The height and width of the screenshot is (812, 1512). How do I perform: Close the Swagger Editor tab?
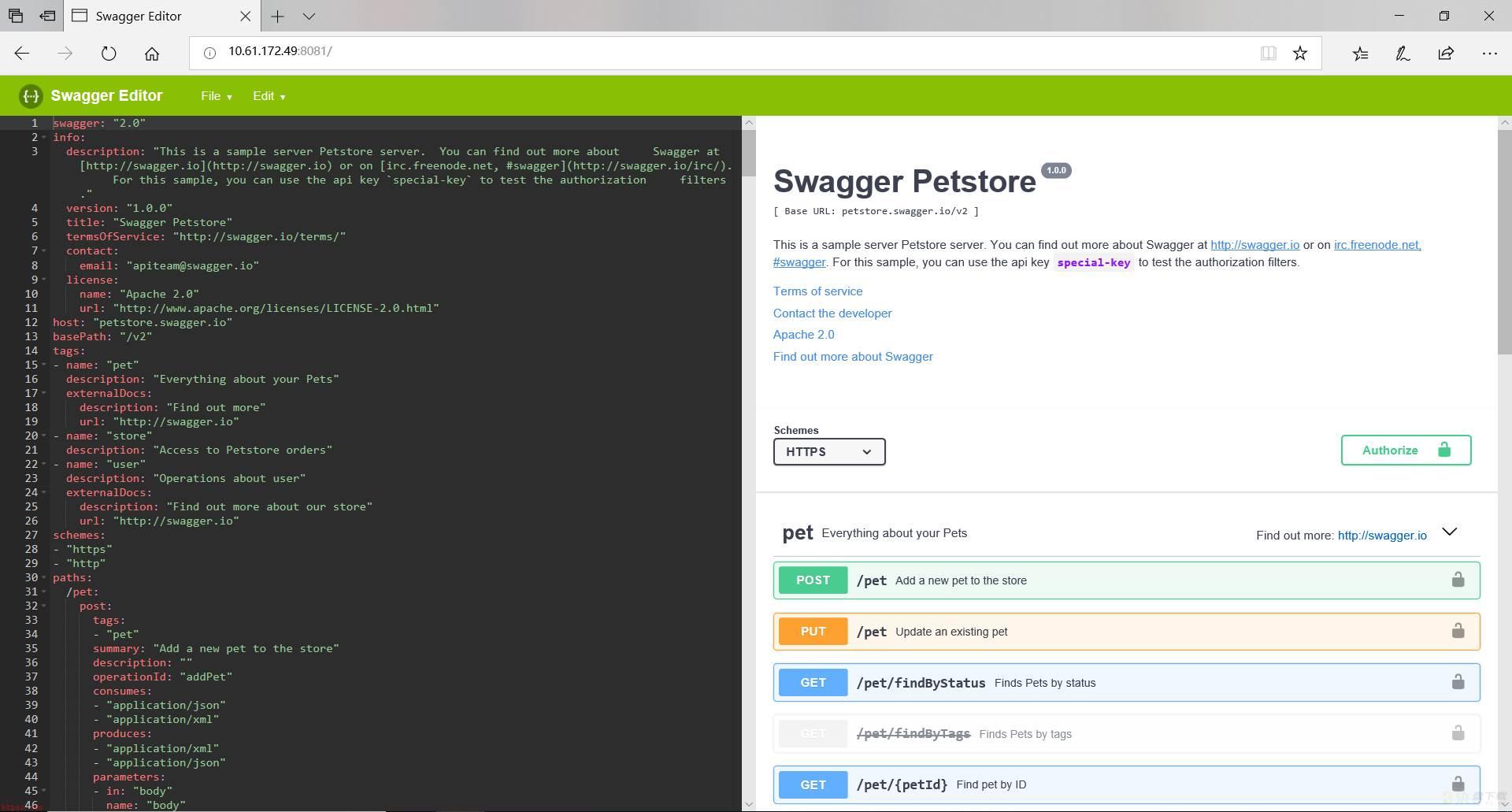click(x=245, y=16)
